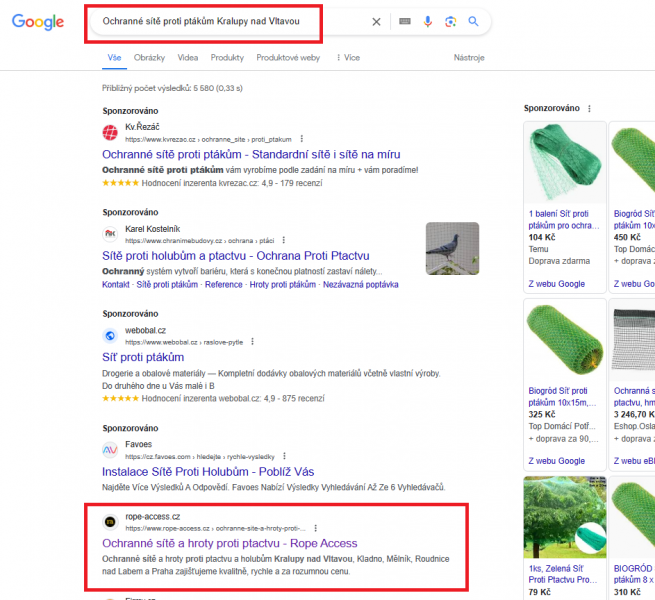
Task: Click the Google logo
Action: (x=38, y=22)
